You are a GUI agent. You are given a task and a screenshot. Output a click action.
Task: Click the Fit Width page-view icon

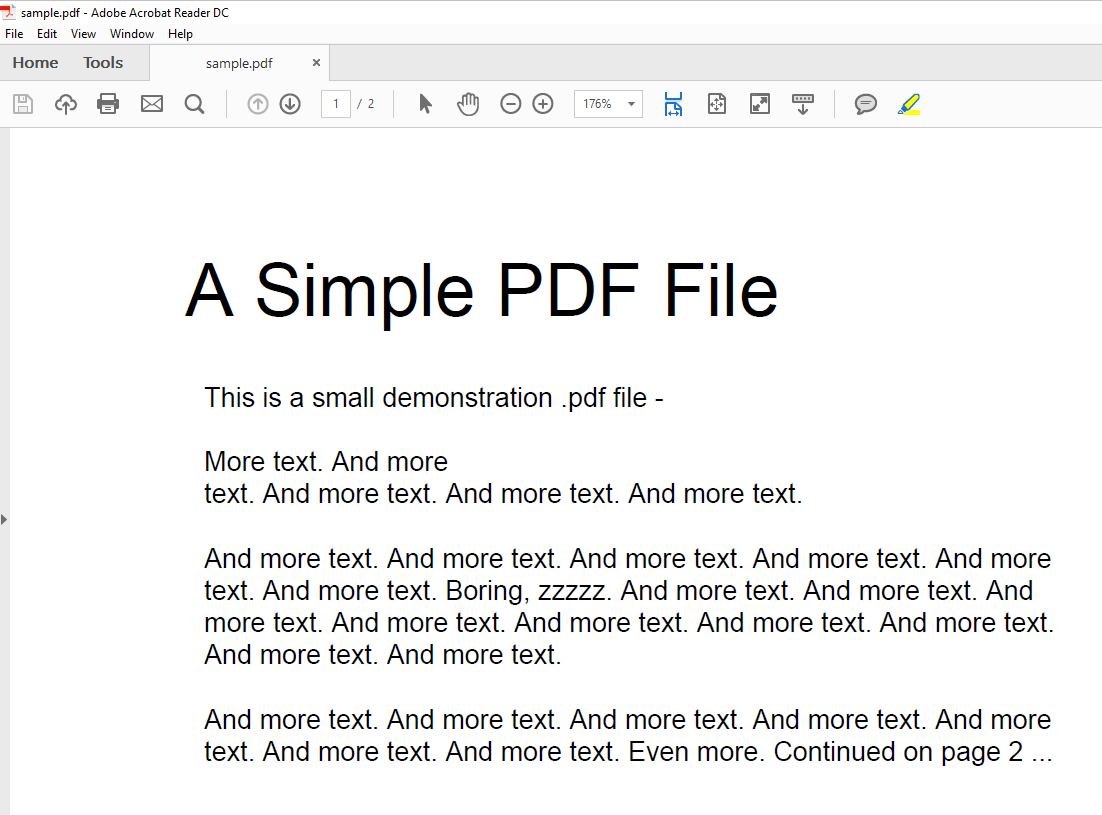pyautogui.click(x=673, y=103)
